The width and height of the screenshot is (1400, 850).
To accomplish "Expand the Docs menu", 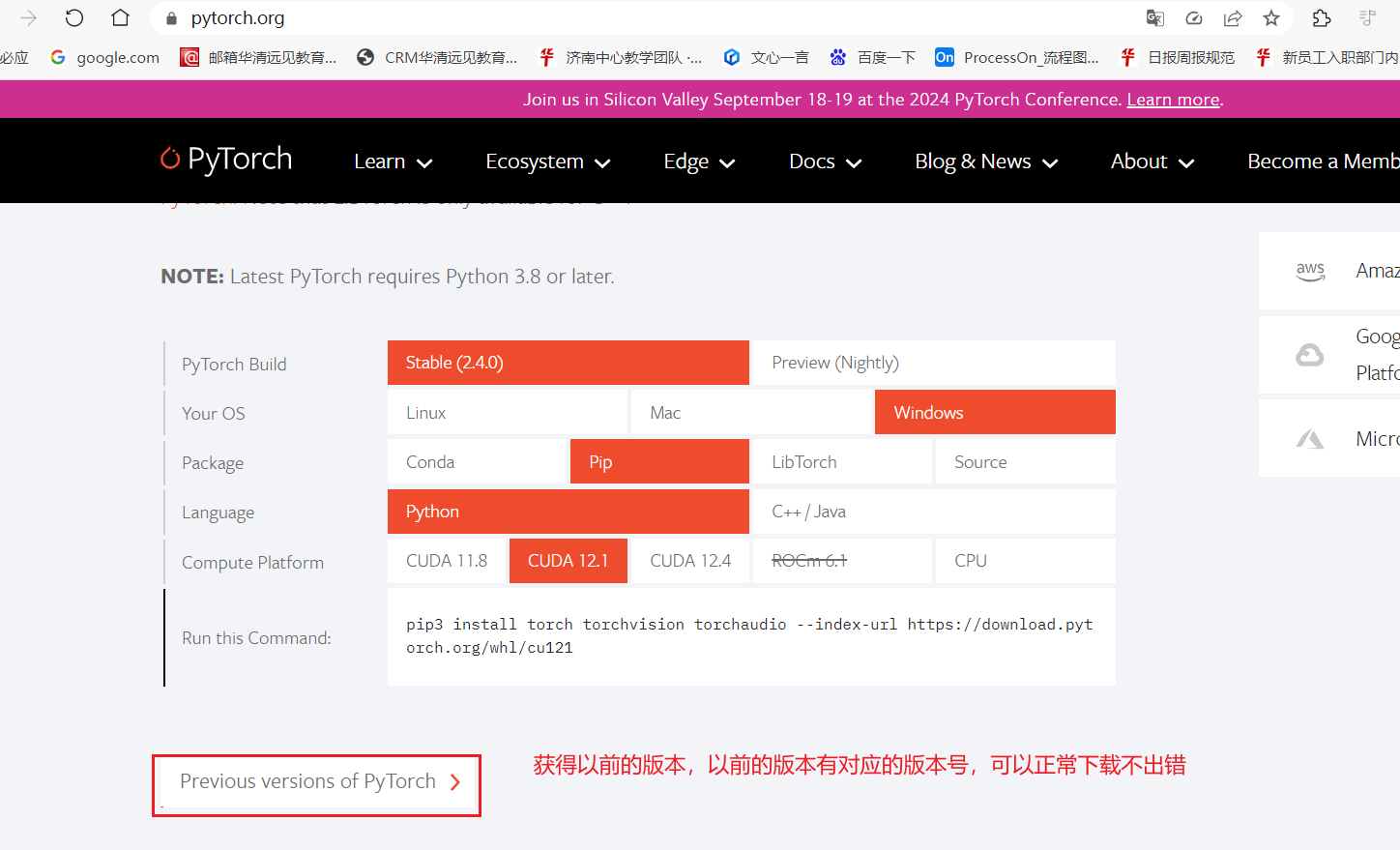I will pyautogui.click(x=825, y=161).
